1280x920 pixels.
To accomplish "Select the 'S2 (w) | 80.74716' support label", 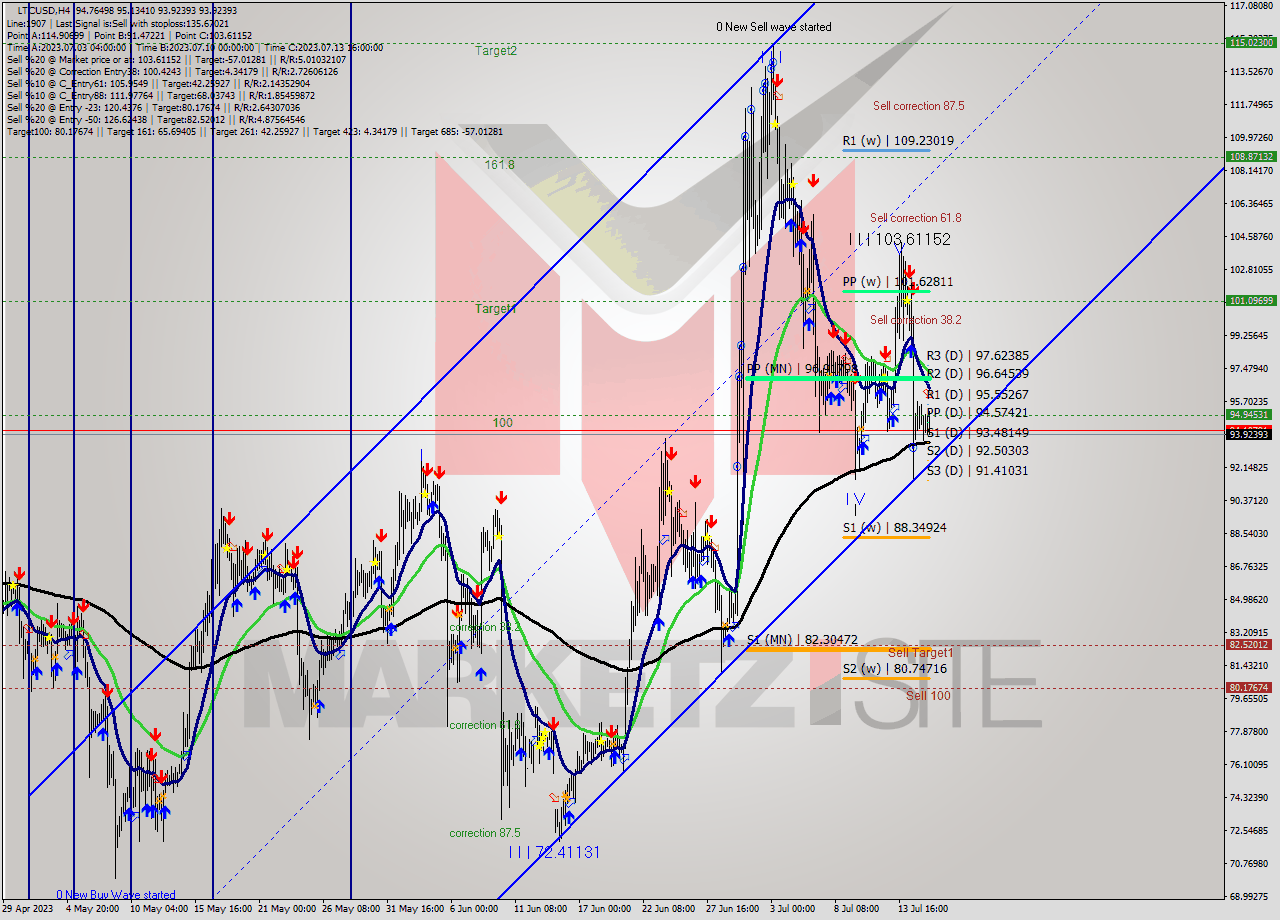I will click(894, 669).
